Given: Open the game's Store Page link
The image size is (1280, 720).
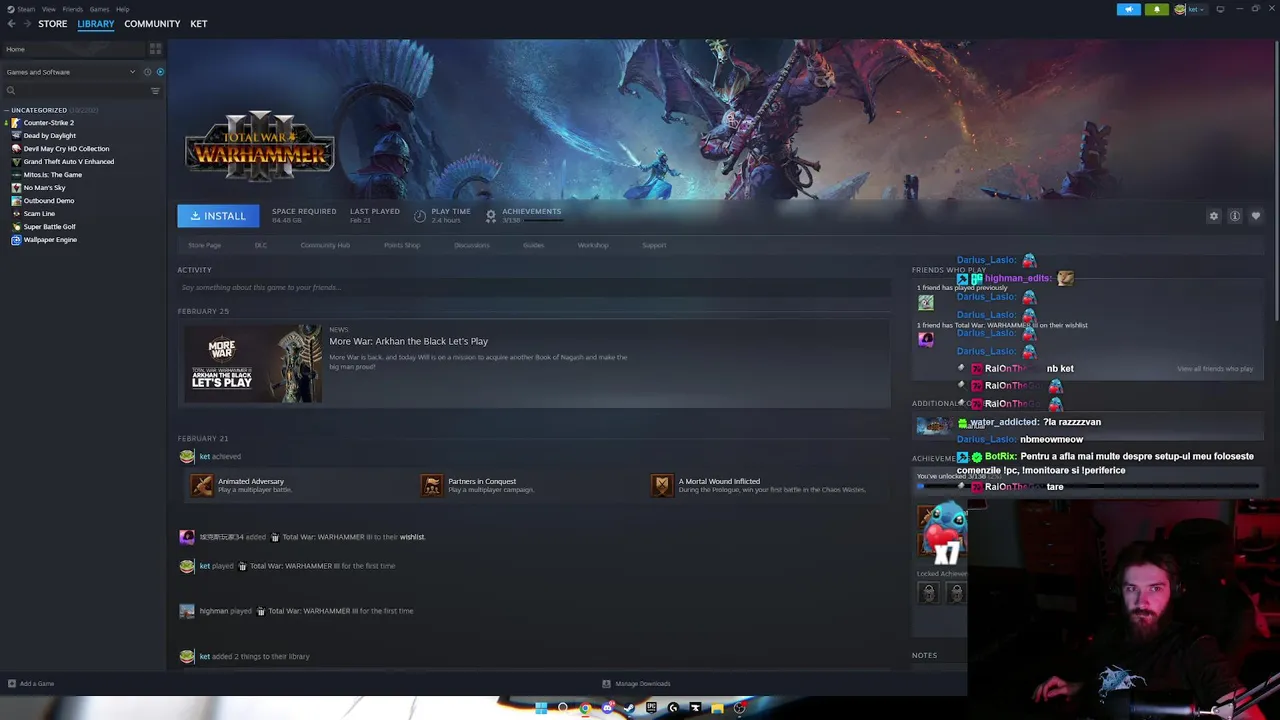Looking at the screenshot, I should tap(204, 245).
